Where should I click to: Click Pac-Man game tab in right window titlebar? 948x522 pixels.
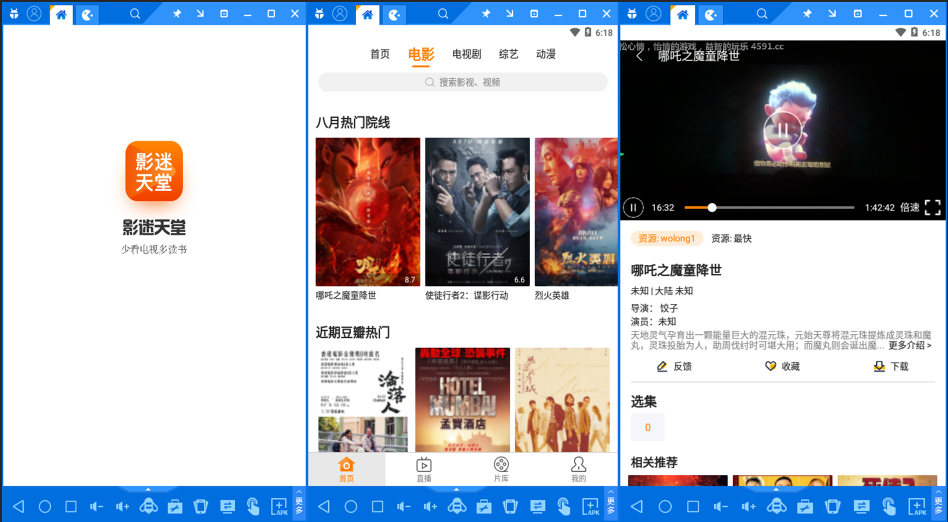(x=711, y=15)
